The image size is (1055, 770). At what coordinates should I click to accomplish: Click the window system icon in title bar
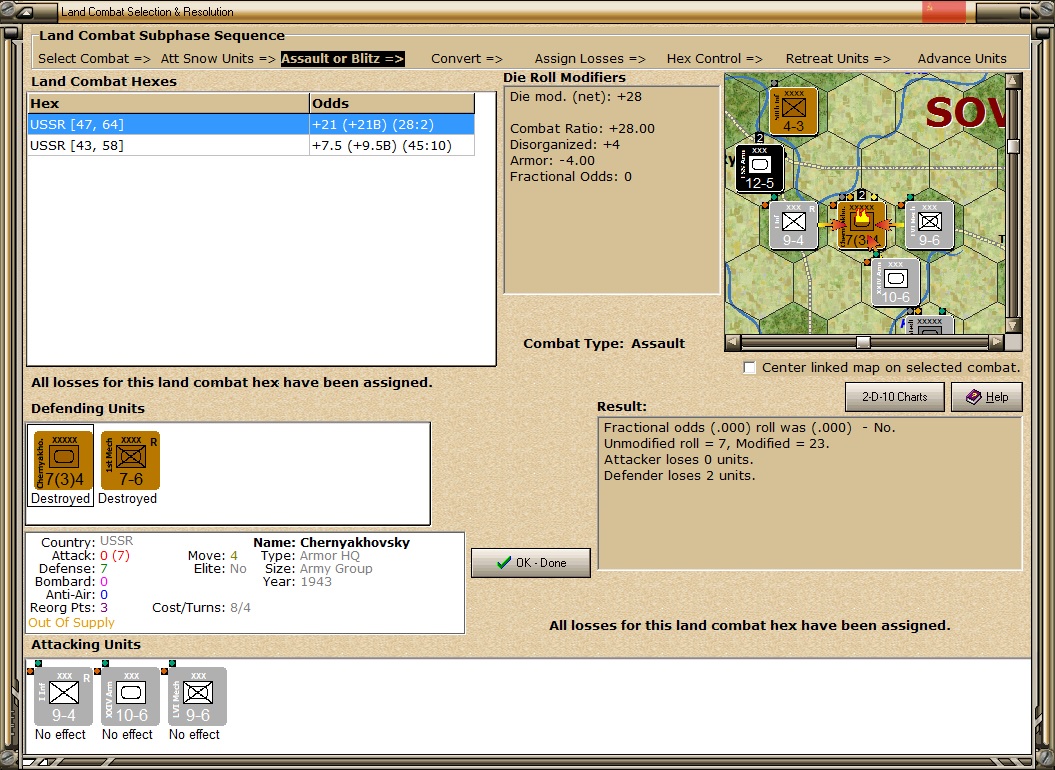click(x=26, y=11)
